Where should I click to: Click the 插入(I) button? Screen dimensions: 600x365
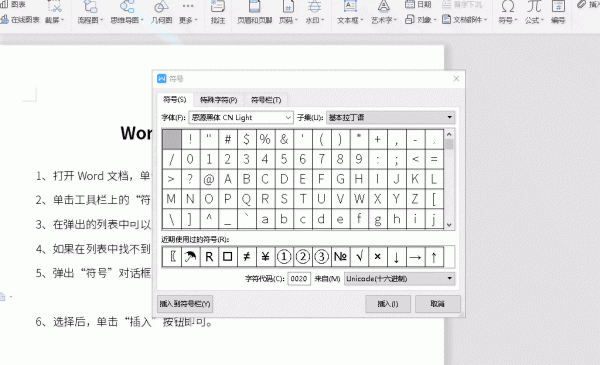click(x=388, y=304)
